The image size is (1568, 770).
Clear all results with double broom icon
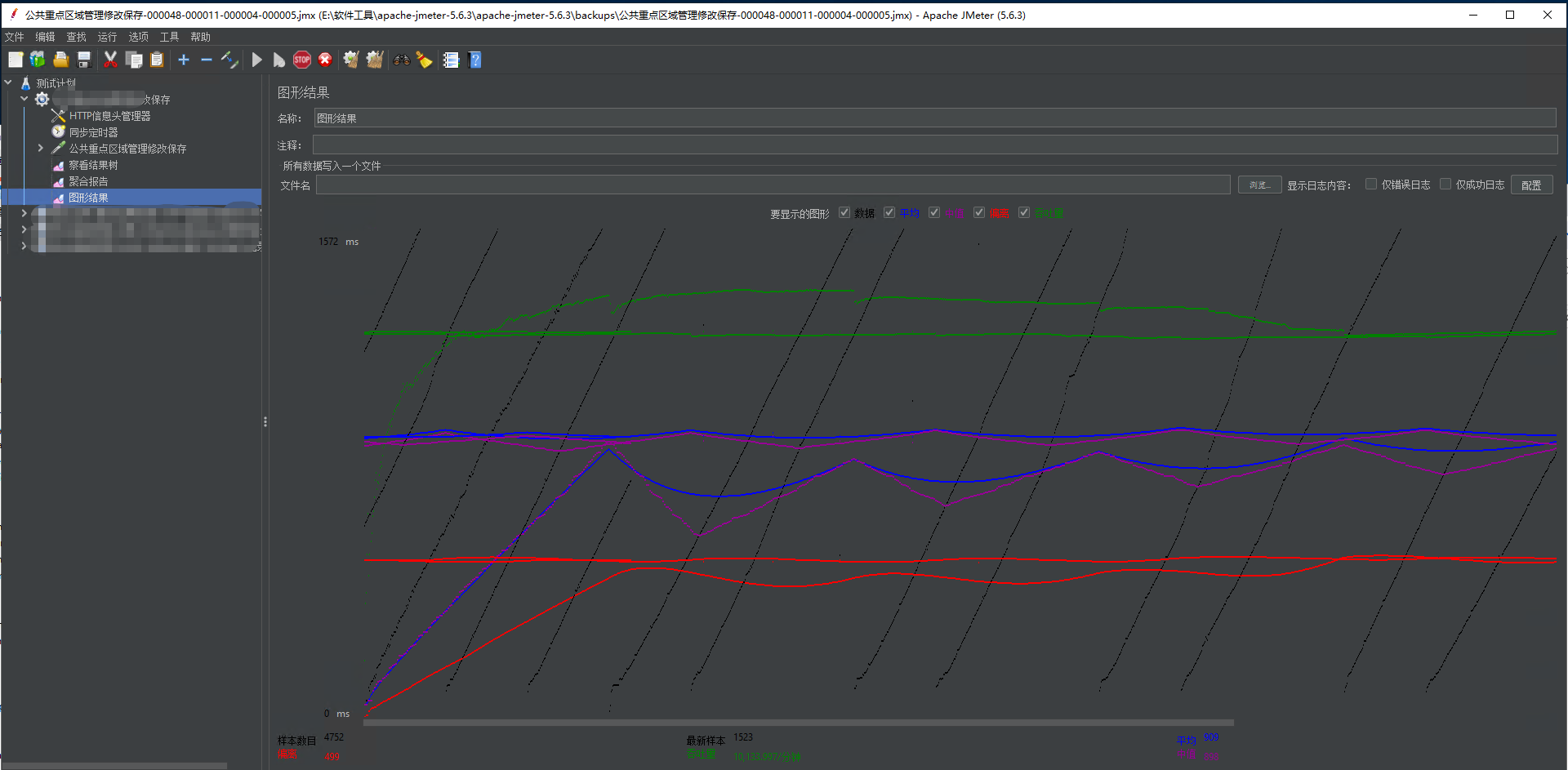click(375, 60)
